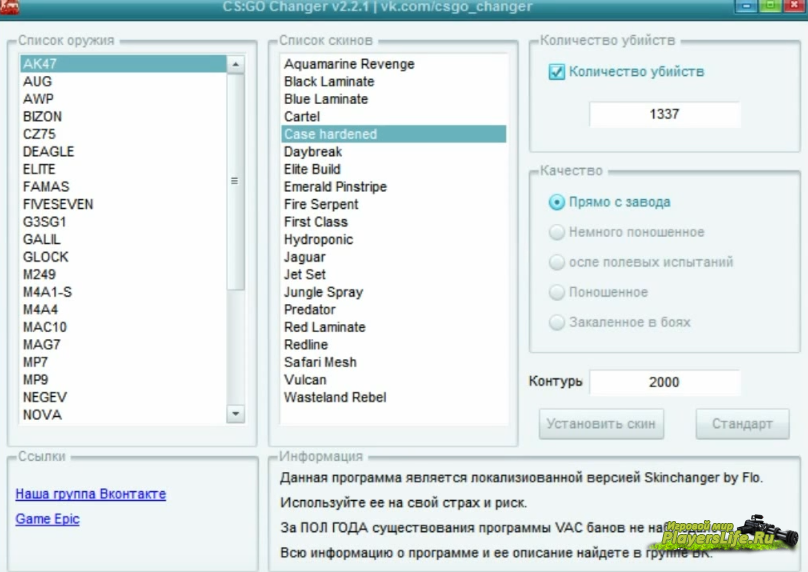Image resolution: width=808 pixels, height=572 pixels.
Task: Choose the Redline skin
Action: tap(394, 344)
